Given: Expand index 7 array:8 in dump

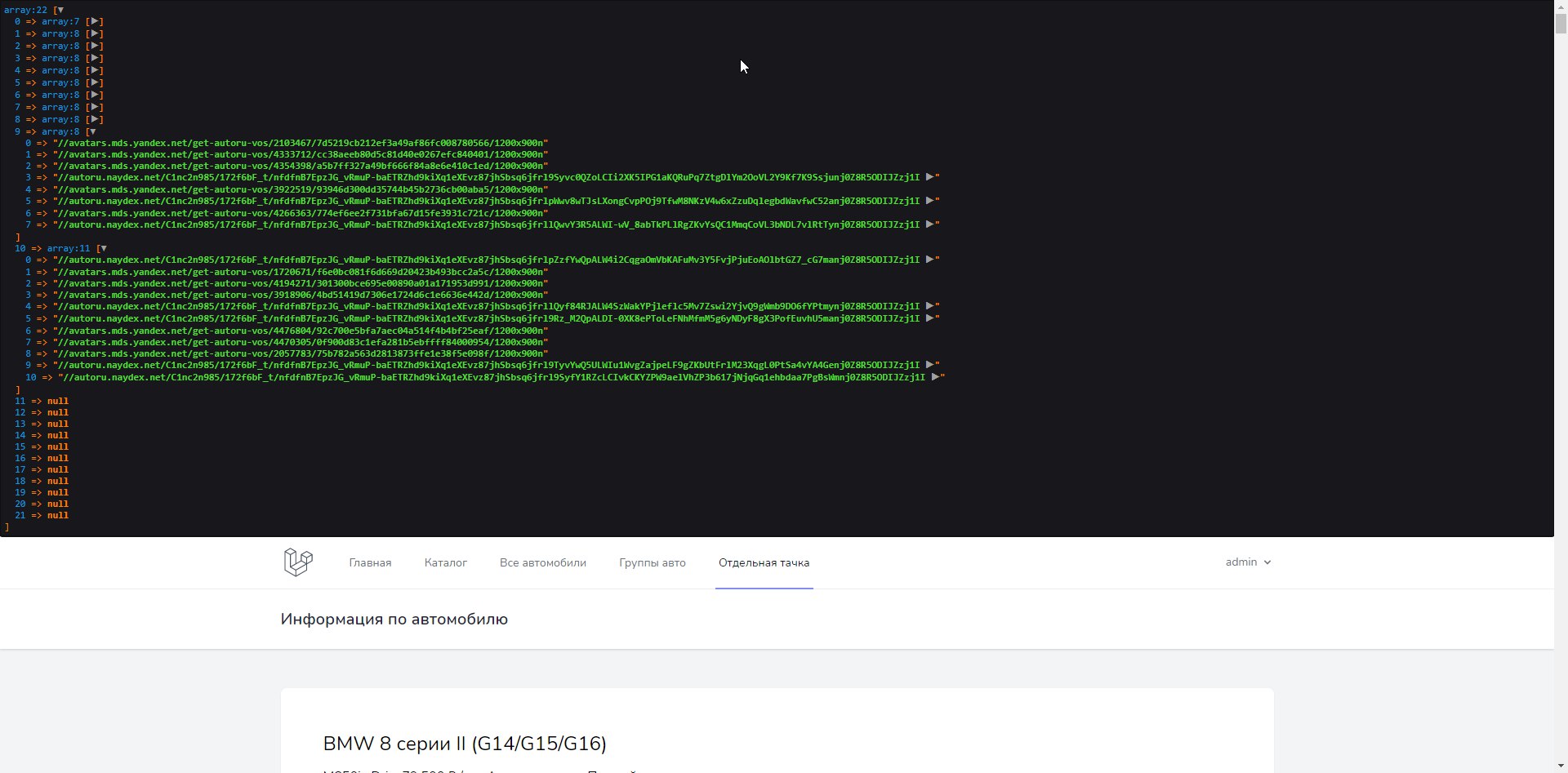Looking at the screenshot, I should [95, 107].
